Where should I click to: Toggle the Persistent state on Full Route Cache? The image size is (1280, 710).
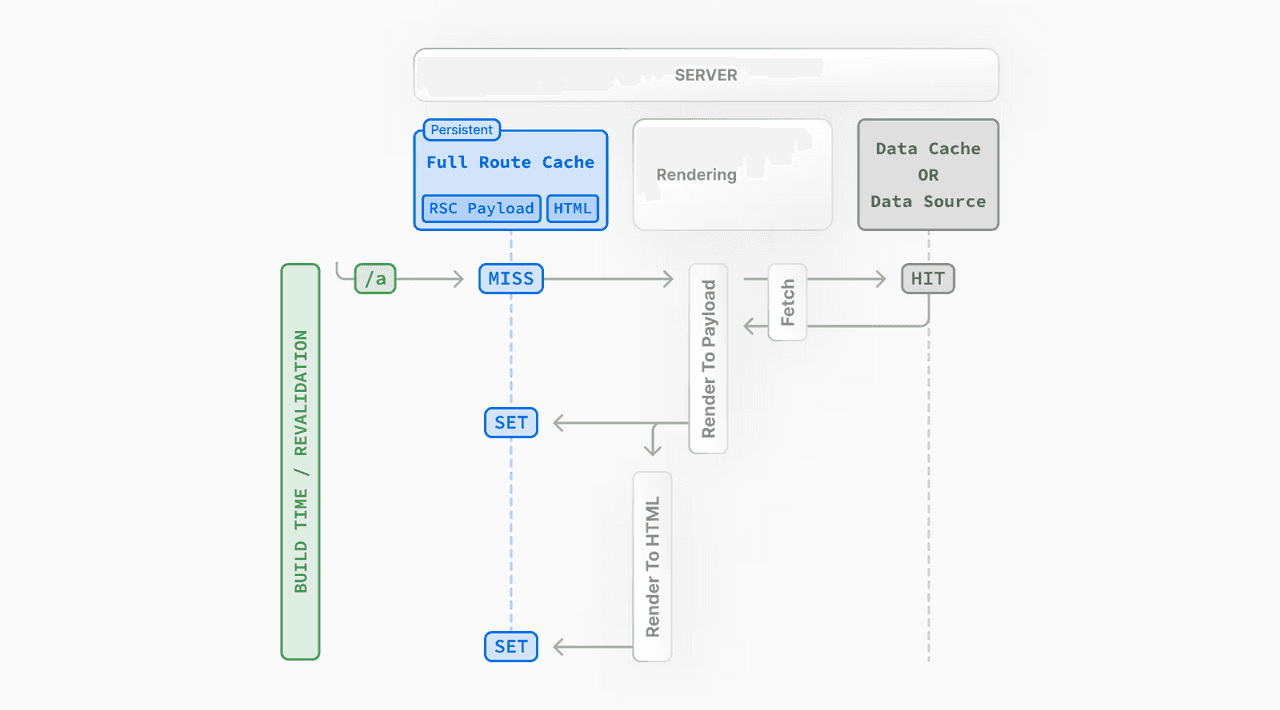tap(462, 130)
